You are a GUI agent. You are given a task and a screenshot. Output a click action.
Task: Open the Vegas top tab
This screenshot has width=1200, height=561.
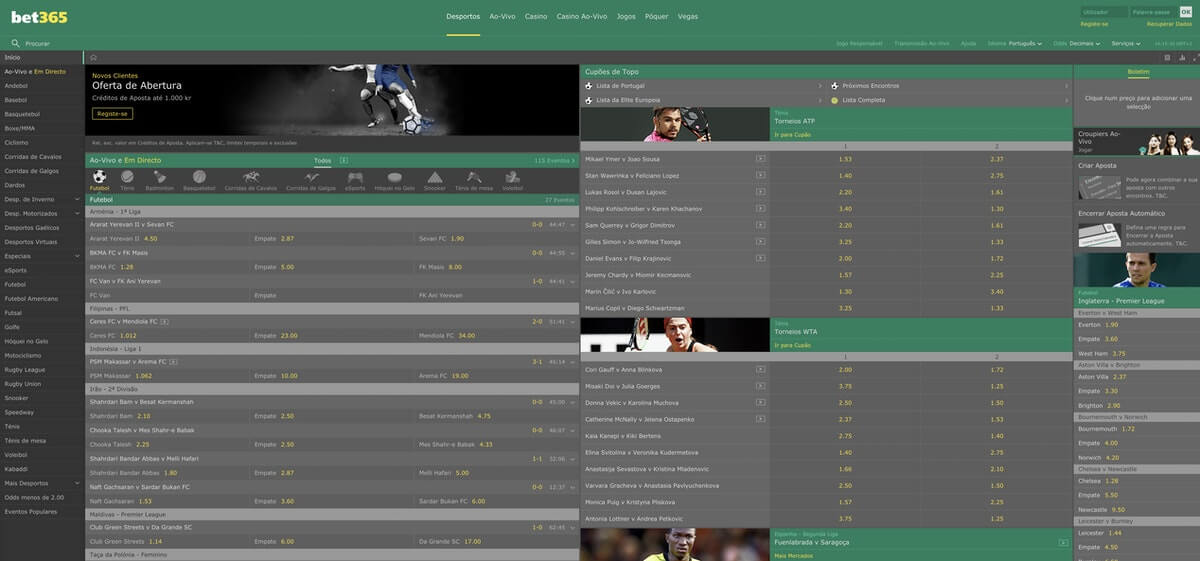pyautogui.click(x=688, y=17)
